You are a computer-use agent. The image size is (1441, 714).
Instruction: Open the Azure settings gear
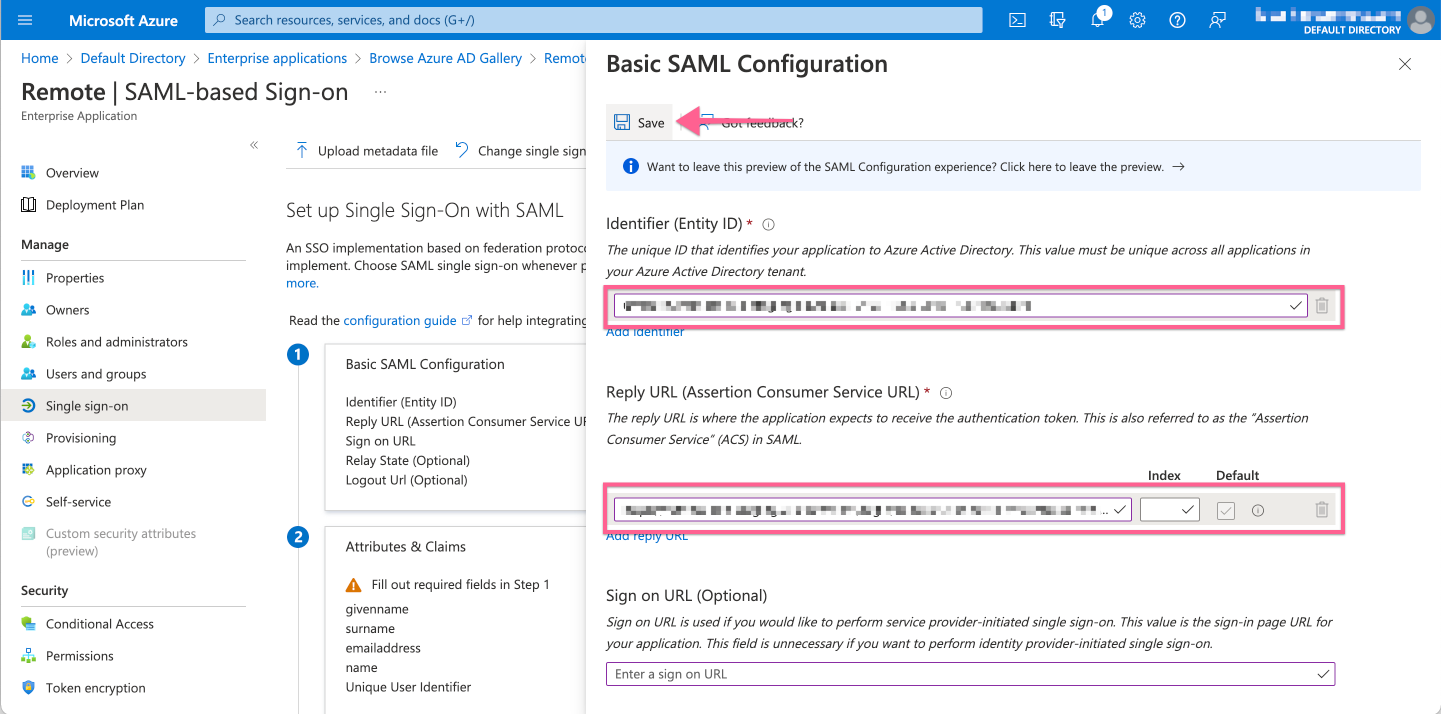click(1137, 20)
